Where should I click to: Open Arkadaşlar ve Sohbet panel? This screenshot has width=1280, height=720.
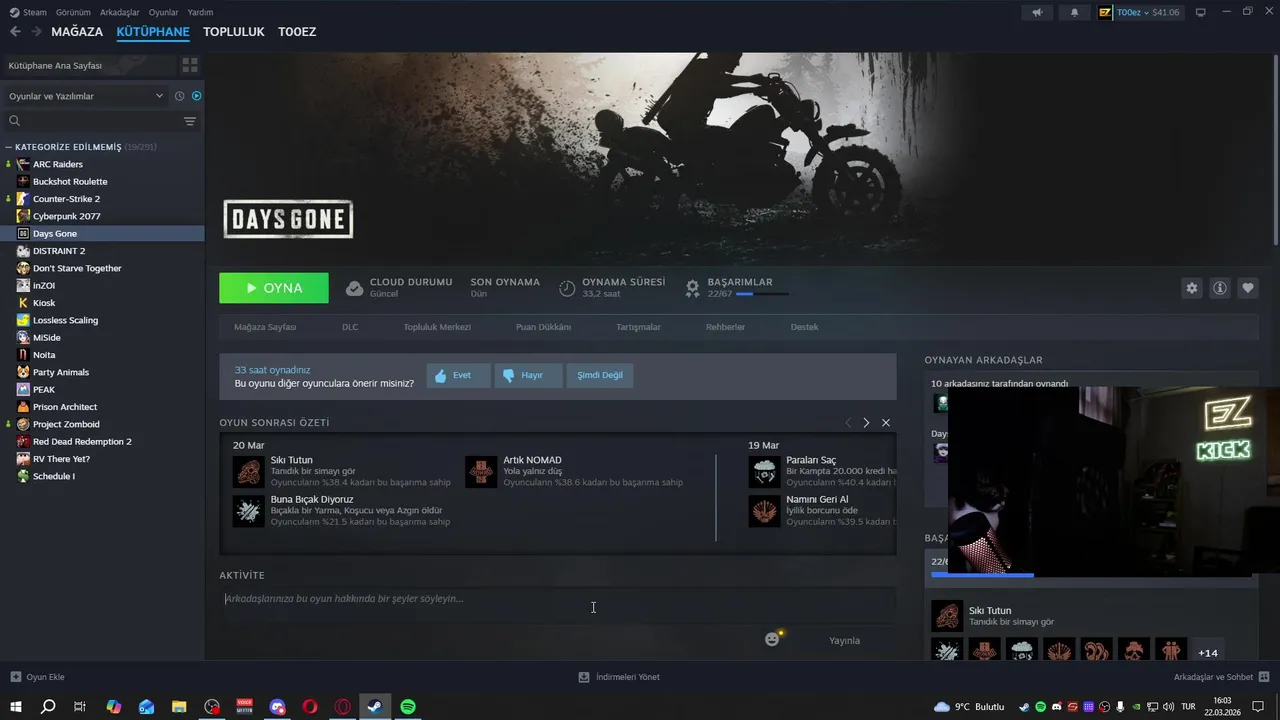(x=1221, y=677)
